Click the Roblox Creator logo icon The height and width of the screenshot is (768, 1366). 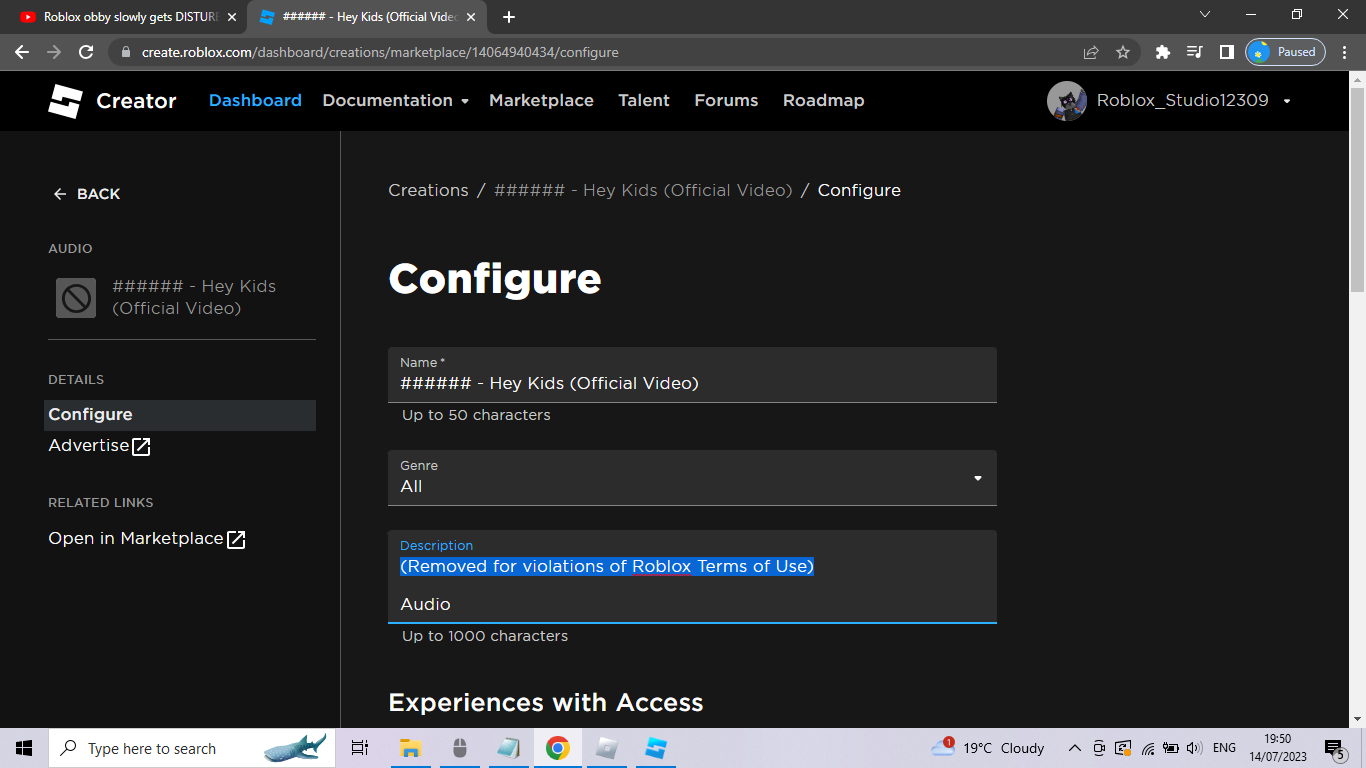[65, 101]
